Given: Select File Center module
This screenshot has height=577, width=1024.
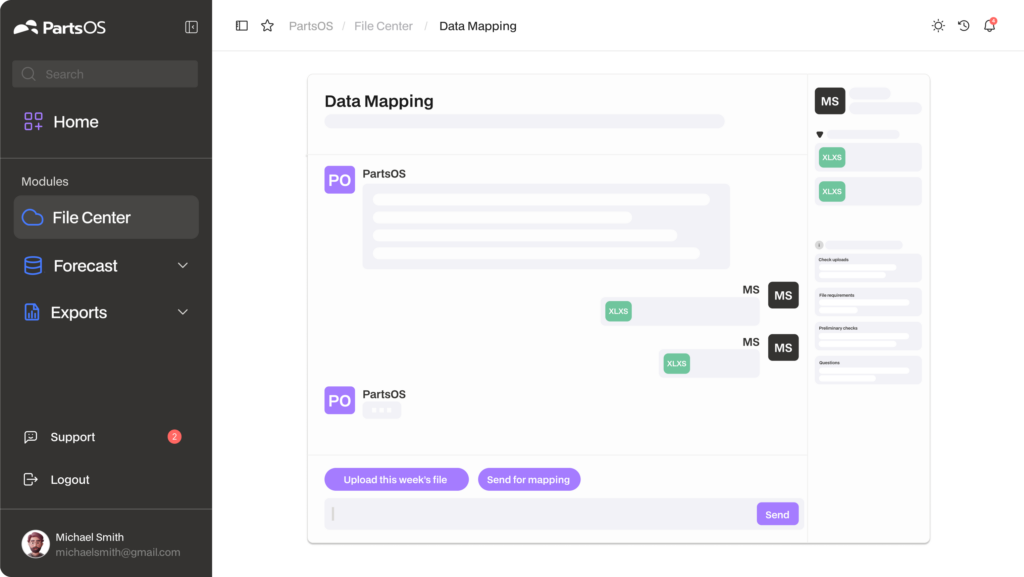Looking at the screenshot, I should (x=106, y=217).
